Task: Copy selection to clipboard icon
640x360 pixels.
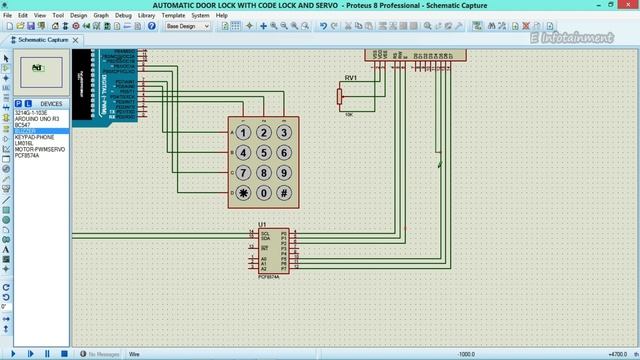Action: tap(358, 26)
